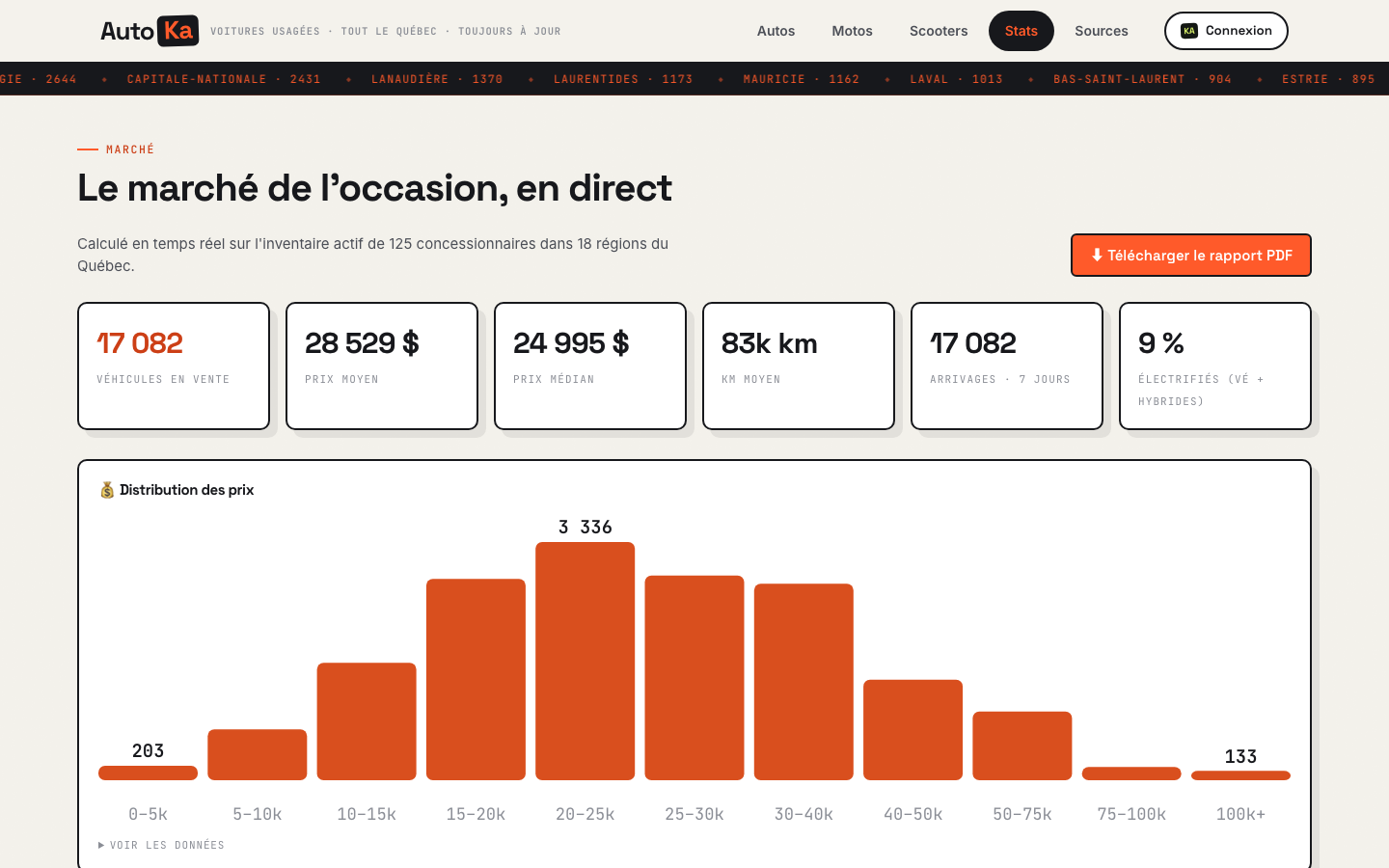Click the KA badge icon in Connexion
The height and width of the screenshot is (868, 1389).
click(x=1189, y=31)
